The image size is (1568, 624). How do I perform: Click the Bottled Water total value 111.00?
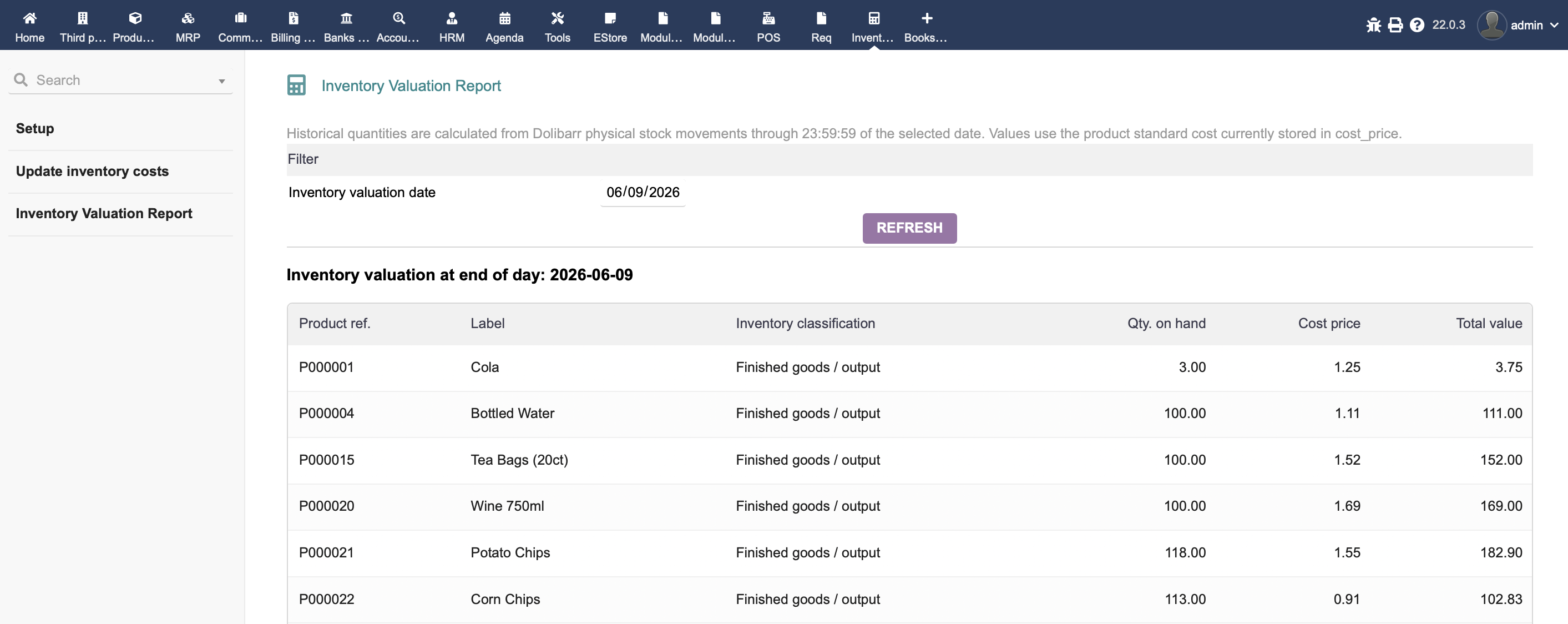click(1501, 414)
